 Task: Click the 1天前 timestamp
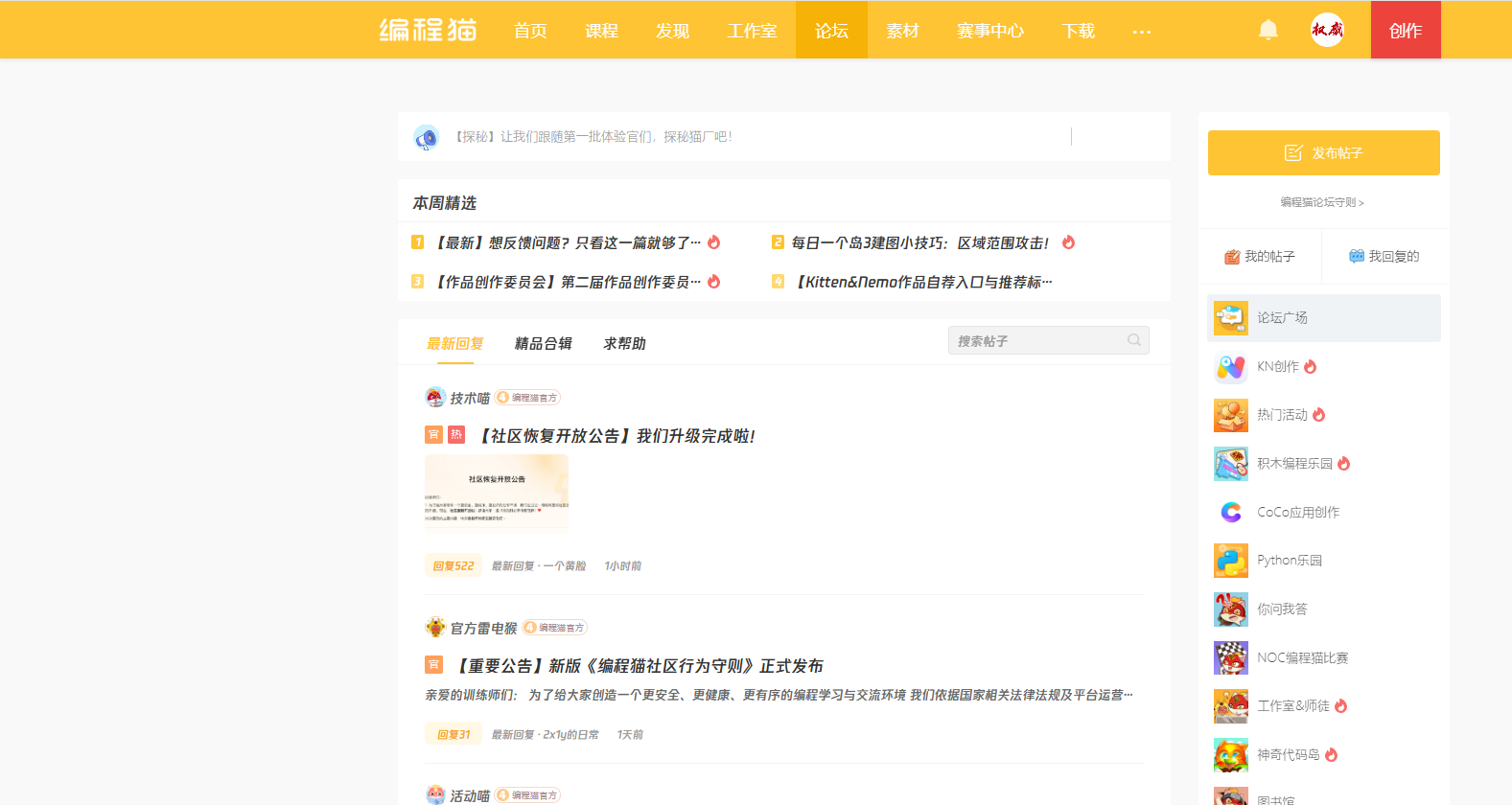pos(630,735)
